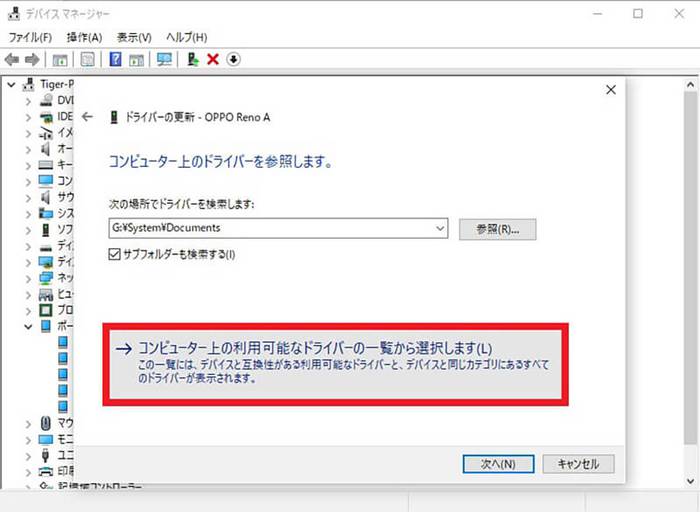700x512 pixels.
Task: Click the Back arrow in Device Manager toolbar
Action: [12, 59]
